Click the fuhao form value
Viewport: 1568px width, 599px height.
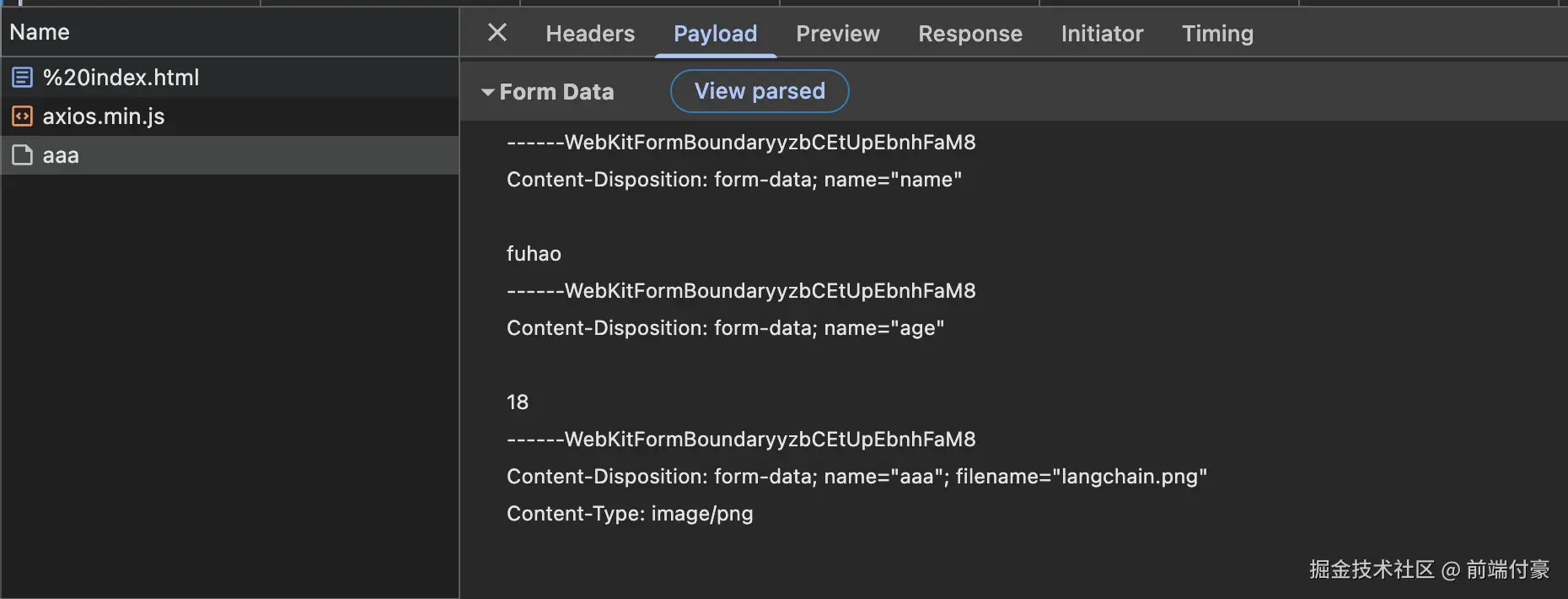point(534,254)
